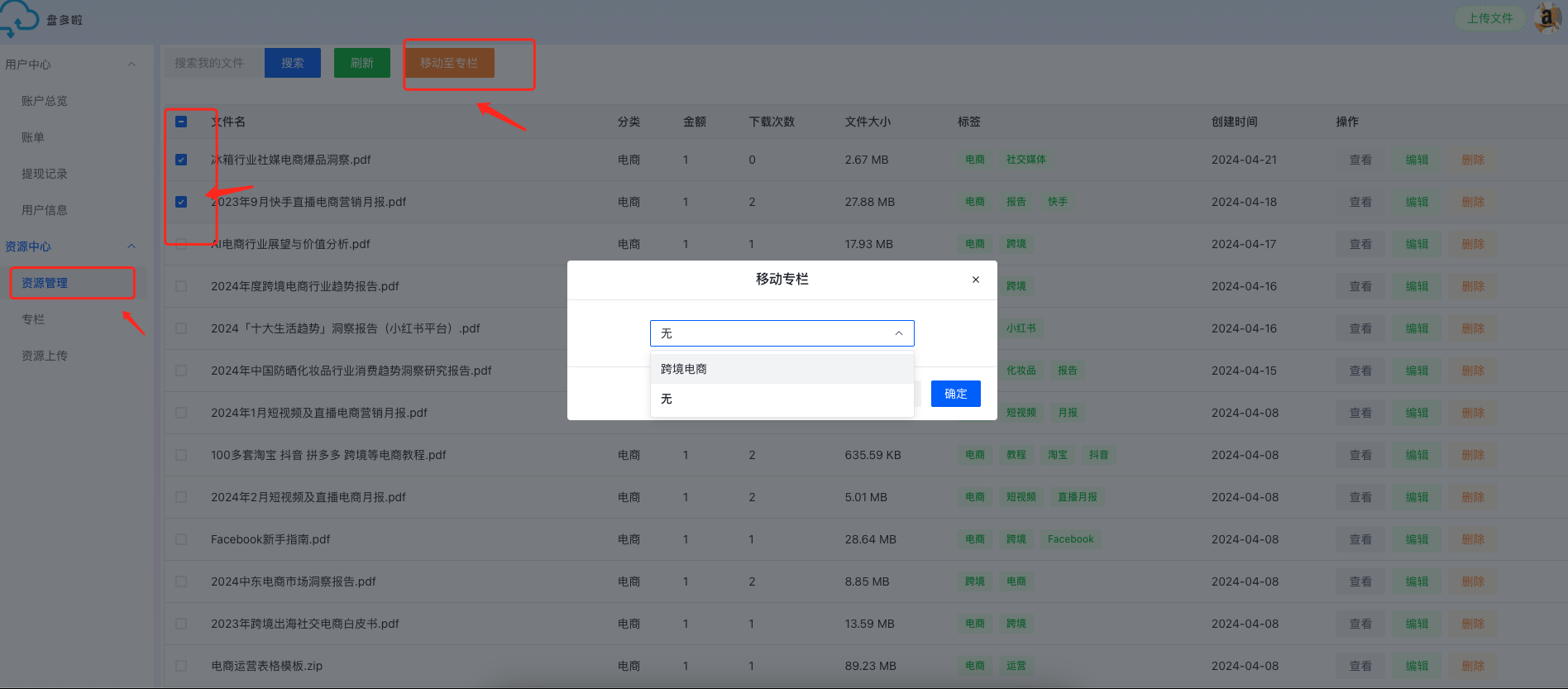The height and width of the screenshot is (689, 1568).
Task: Select 资源管理 in the sidebar
Action: (x=45, y=283)
